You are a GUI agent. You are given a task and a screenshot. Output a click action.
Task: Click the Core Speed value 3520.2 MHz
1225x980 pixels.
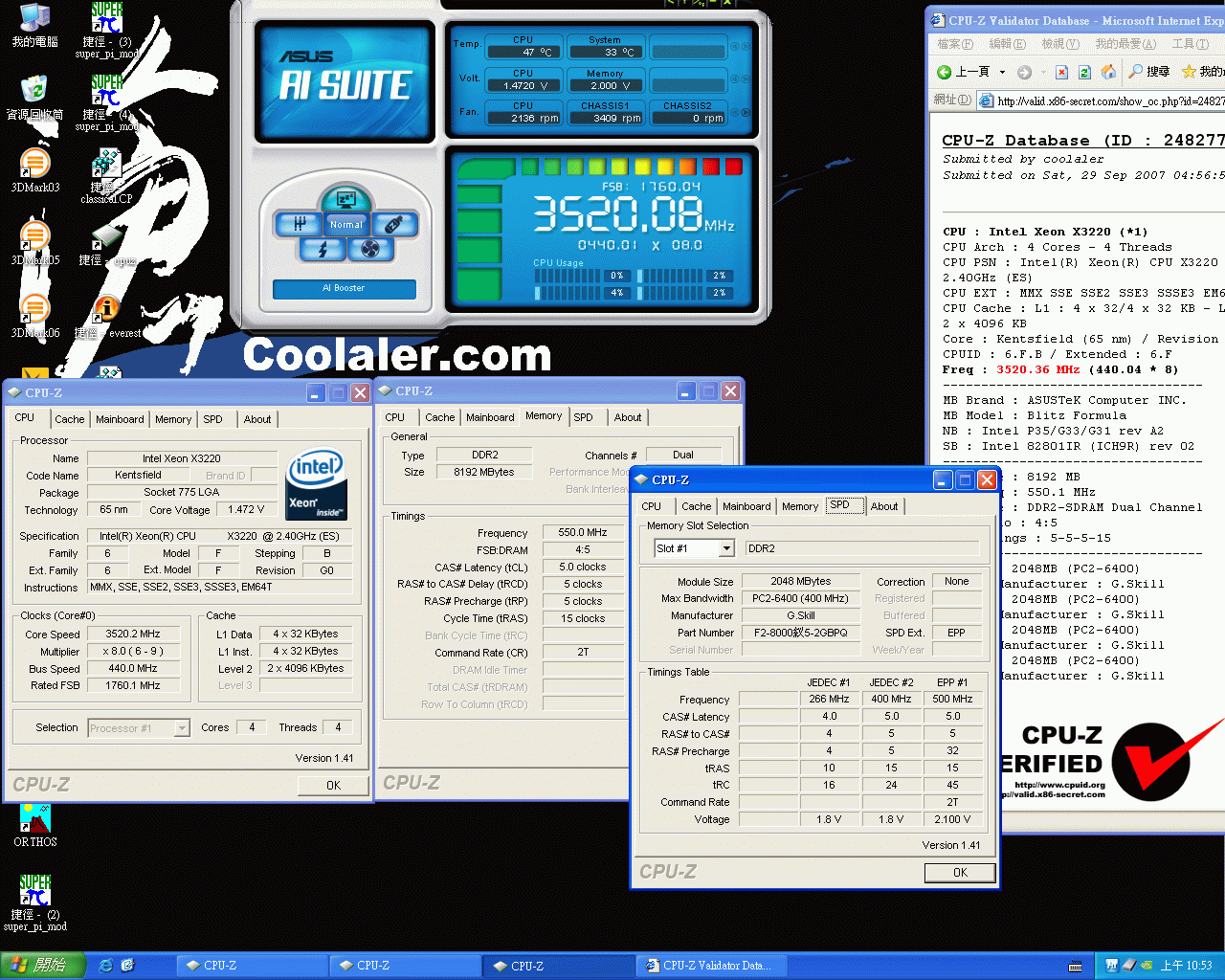(133, 634)
